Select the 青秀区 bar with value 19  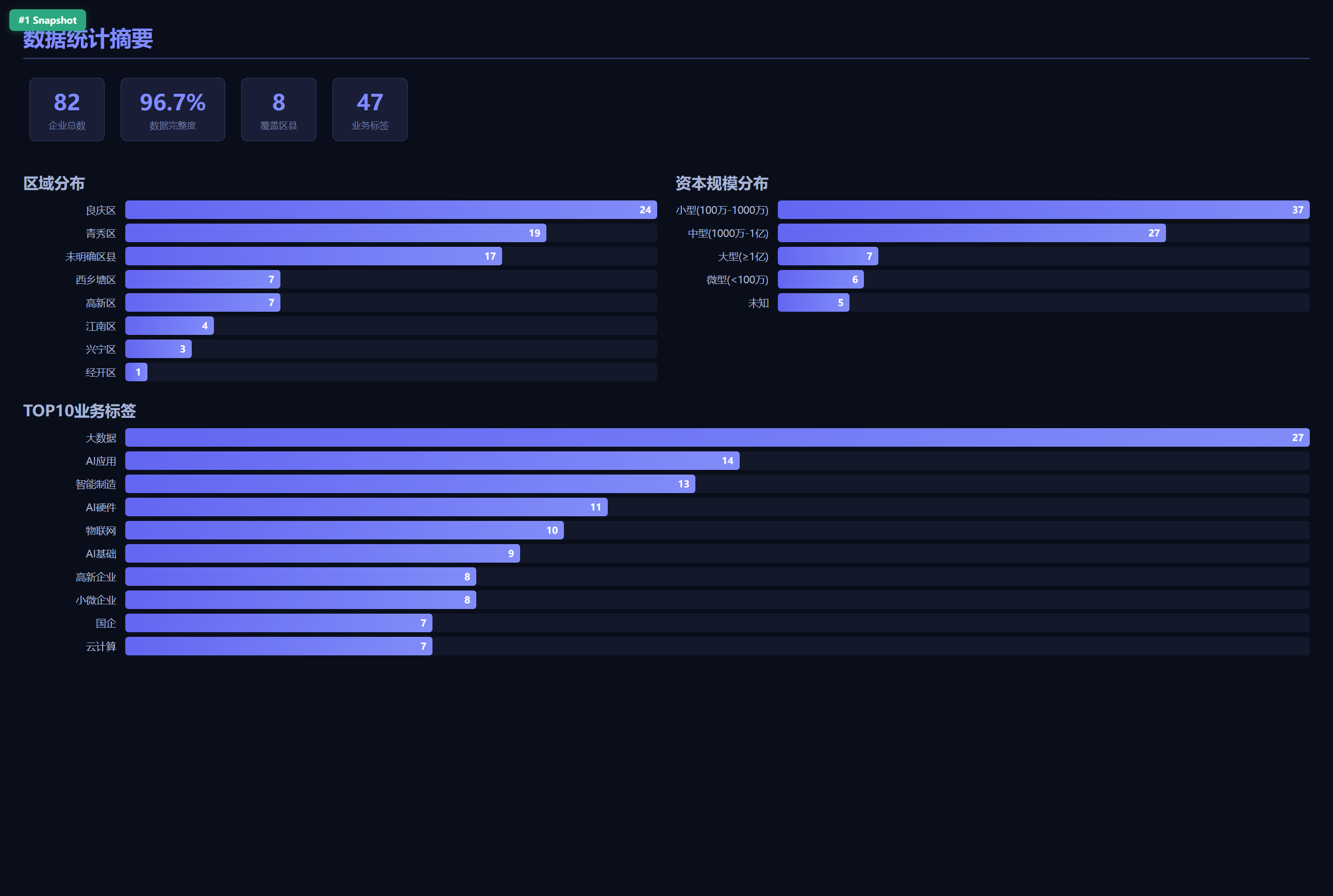coord(336,233)
